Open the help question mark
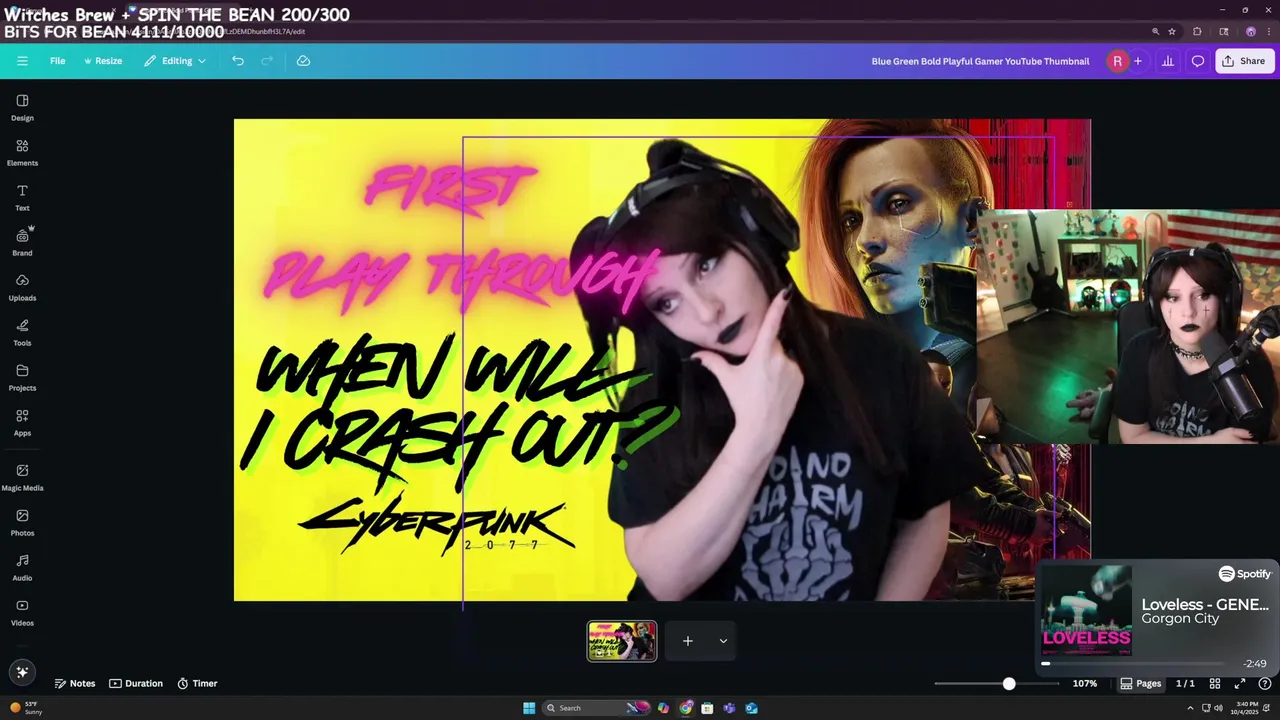The width and height of the screenshot is (1280, 720). click(x=1264, y=684)
